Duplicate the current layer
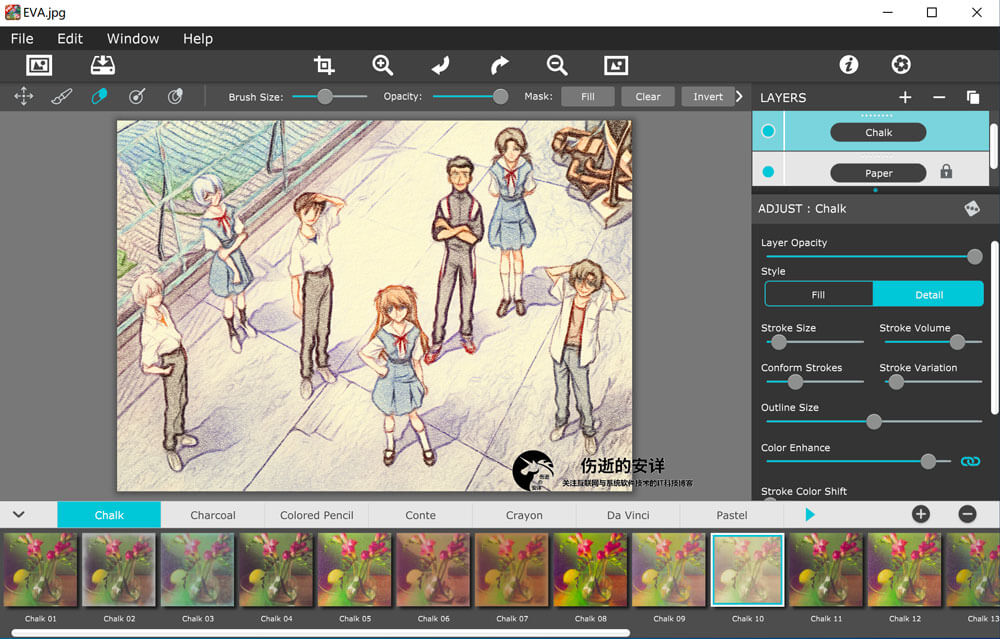 point(973,97)
